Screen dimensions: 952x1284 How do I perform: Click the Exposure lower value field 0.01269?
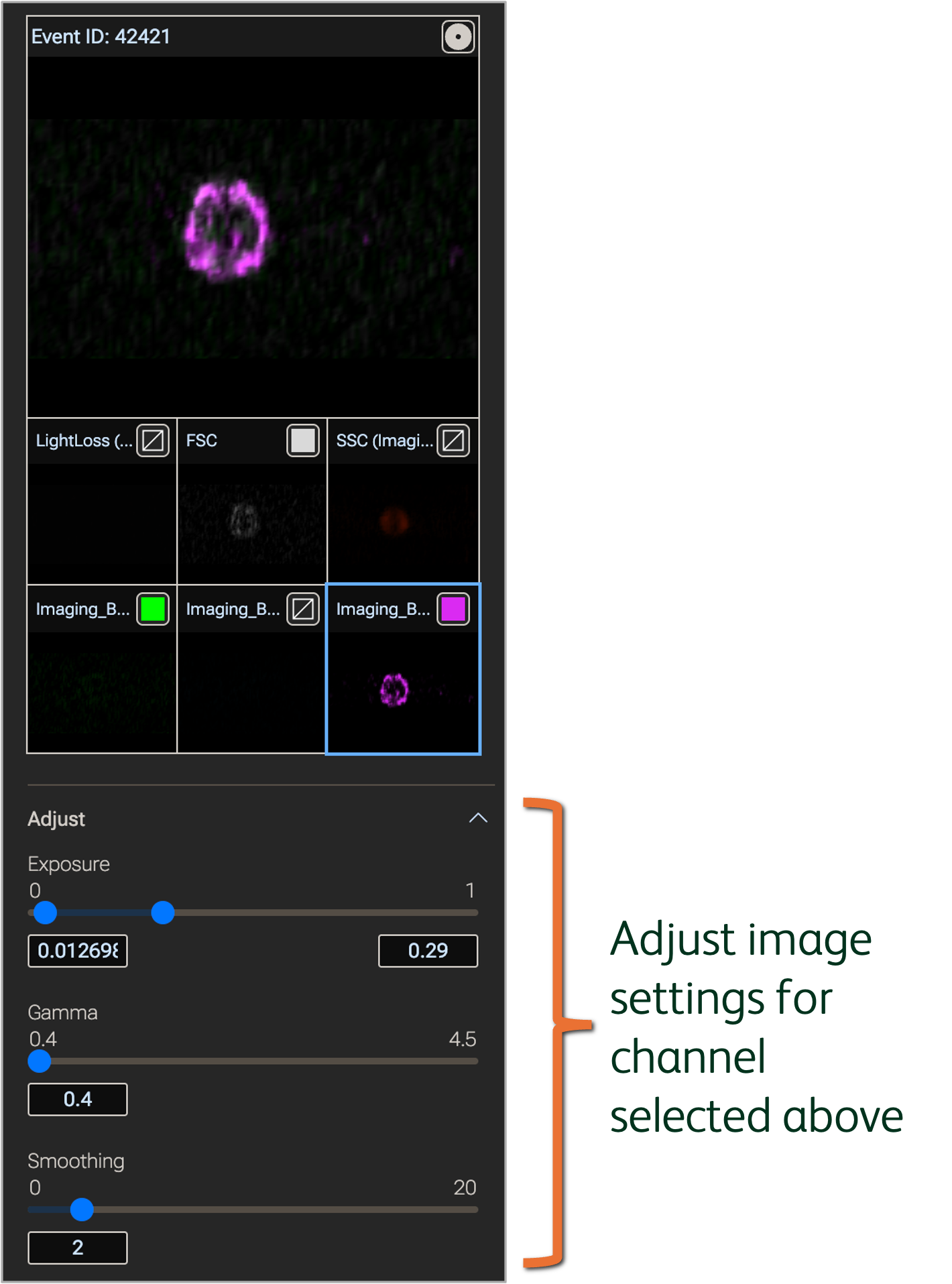tap(78, 951)
